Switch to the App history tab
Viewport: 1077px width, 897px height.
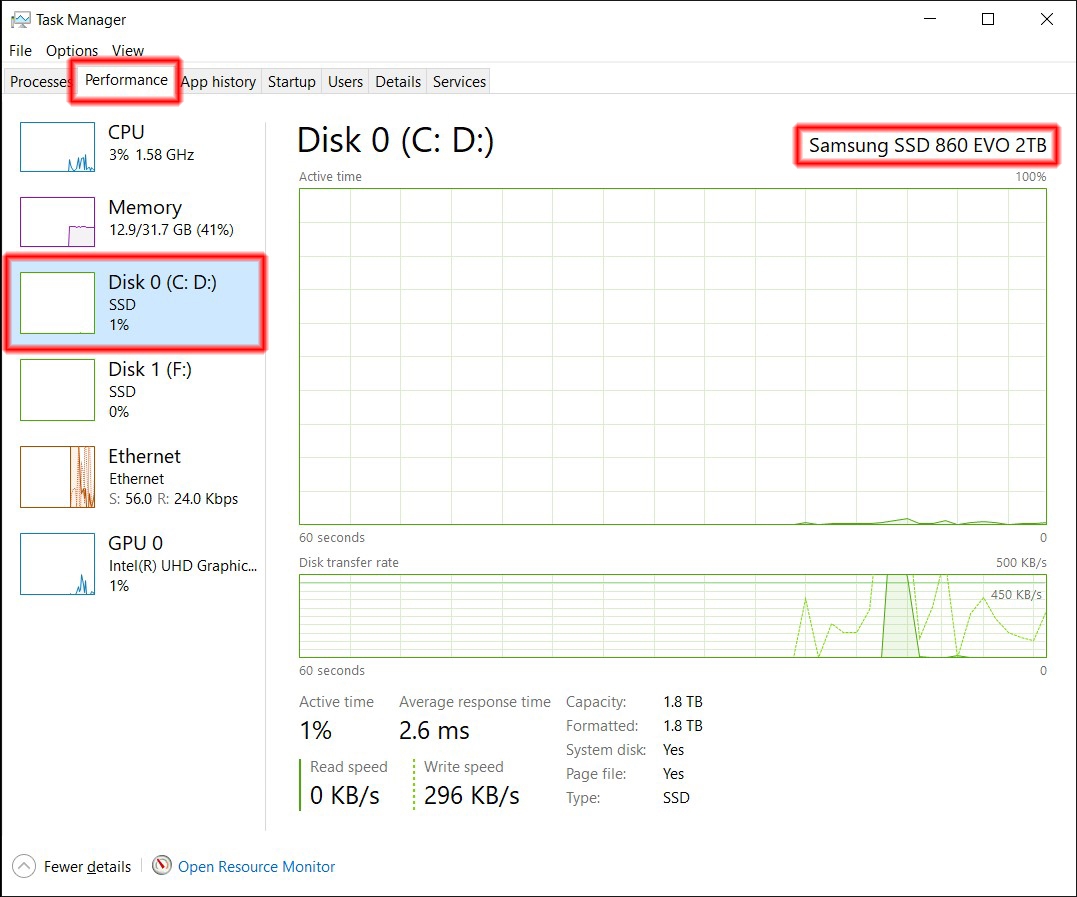pos(218,82)
